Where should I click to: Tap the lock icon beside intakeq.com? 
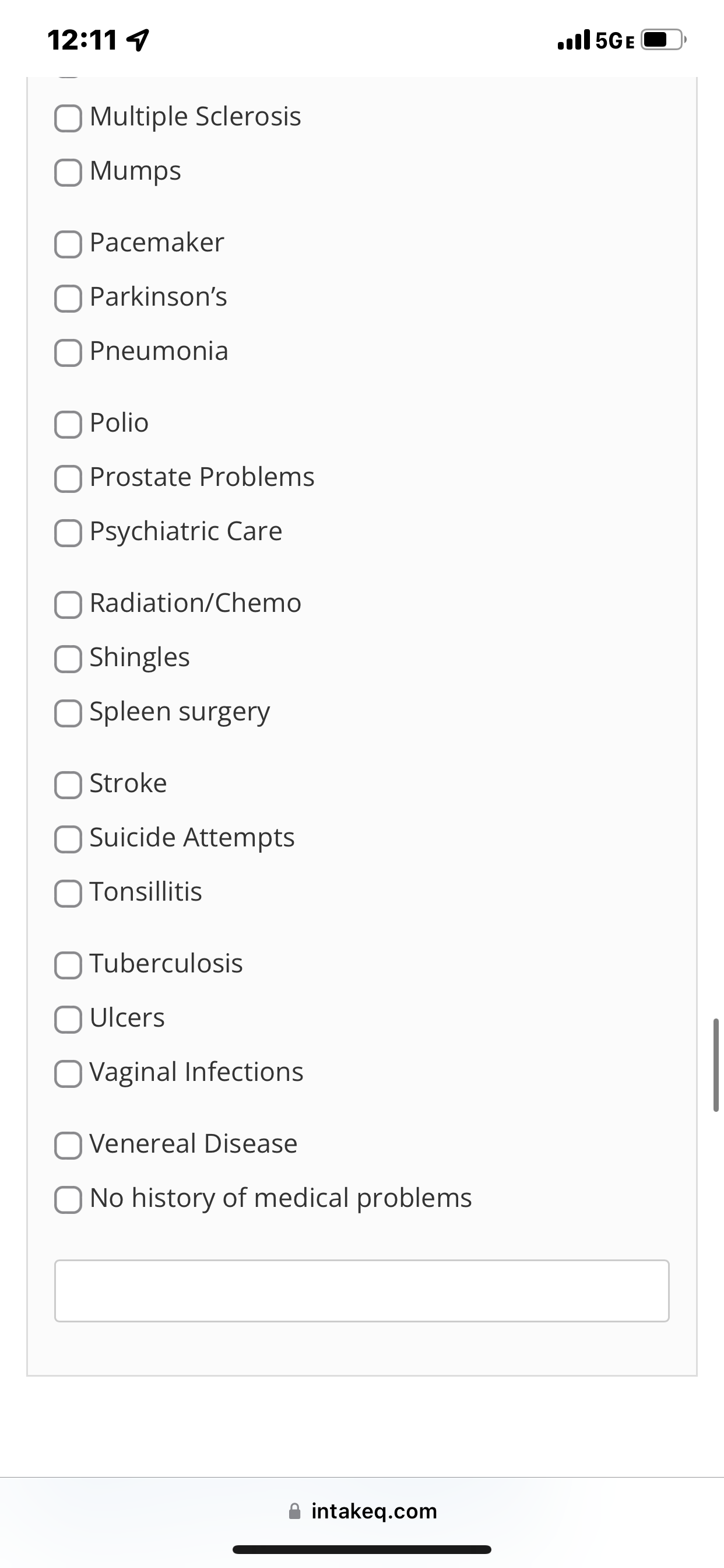294,1511
